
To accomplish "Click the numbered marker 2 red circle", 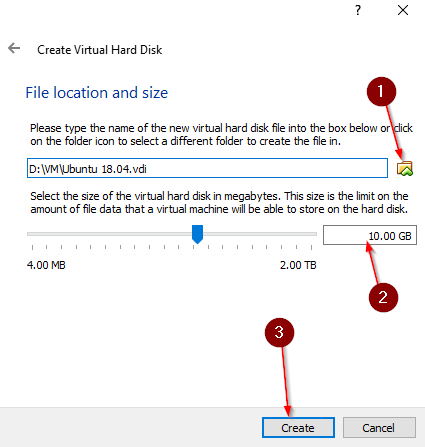I will pyautogui.click(x=383, y=297).
